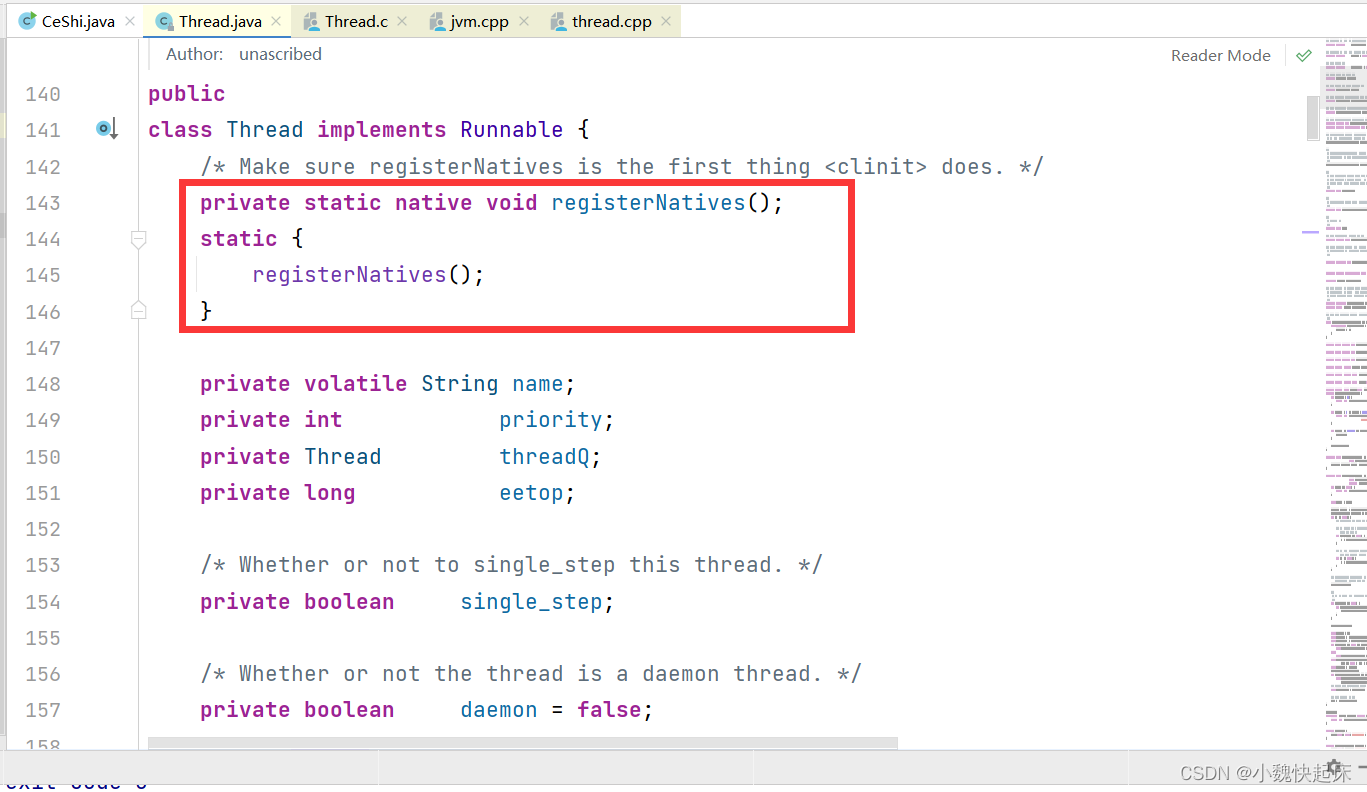This screenshot has height=792, width=1367.
Task: Click the long keyword on line 151
Action: point(330,493)
